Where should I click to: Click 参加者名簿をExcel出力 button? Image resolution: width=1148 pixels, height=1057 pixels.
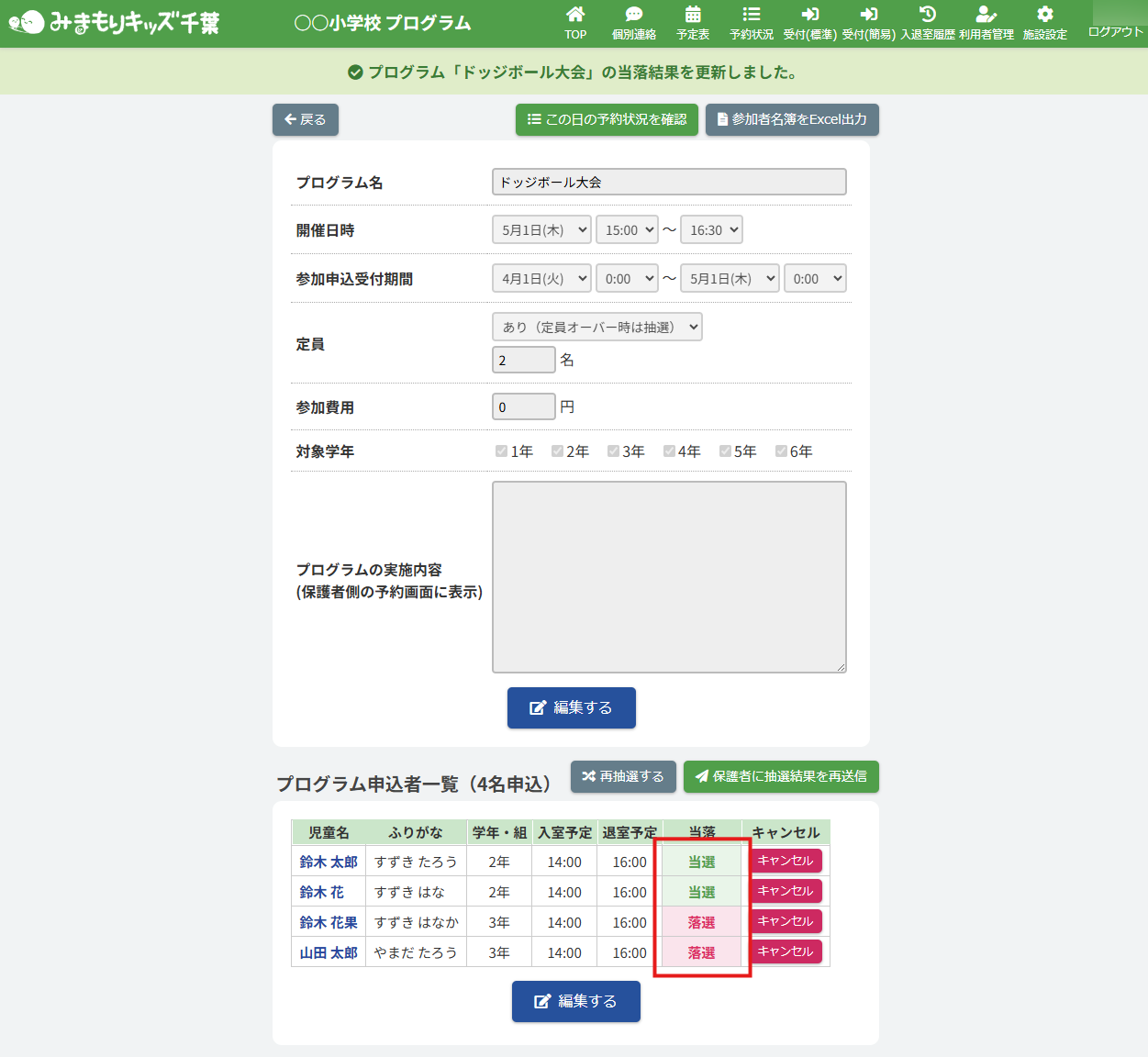792,119
